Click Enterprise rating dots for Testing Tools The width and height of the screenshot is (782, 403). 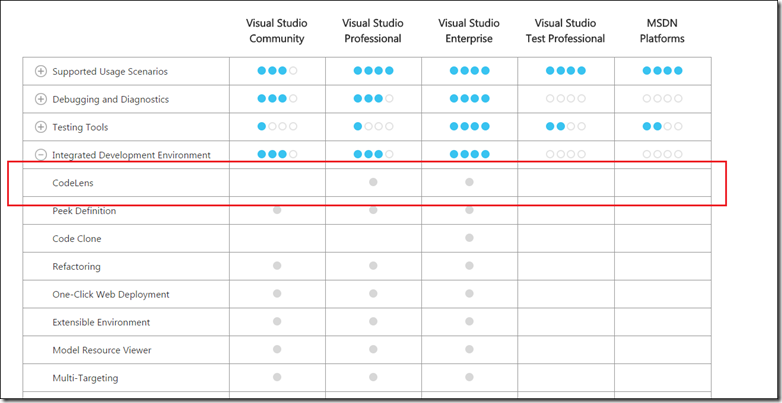[470, 127]
